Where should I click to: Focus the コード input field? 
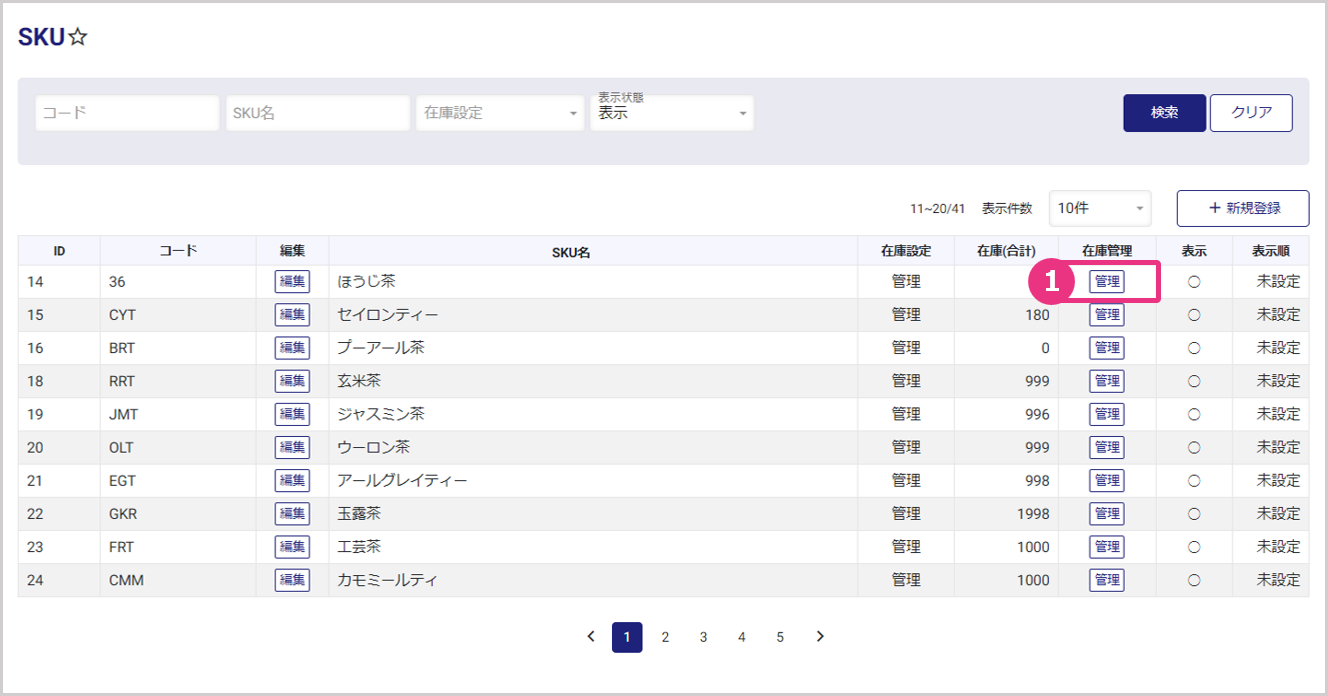pos(127,113)
